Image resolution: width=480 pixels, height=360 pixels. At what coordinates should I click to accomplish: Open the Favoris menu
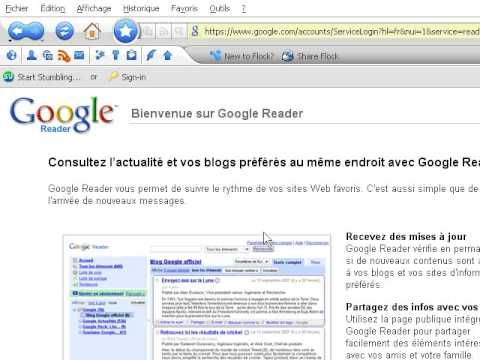pos(184,8)
